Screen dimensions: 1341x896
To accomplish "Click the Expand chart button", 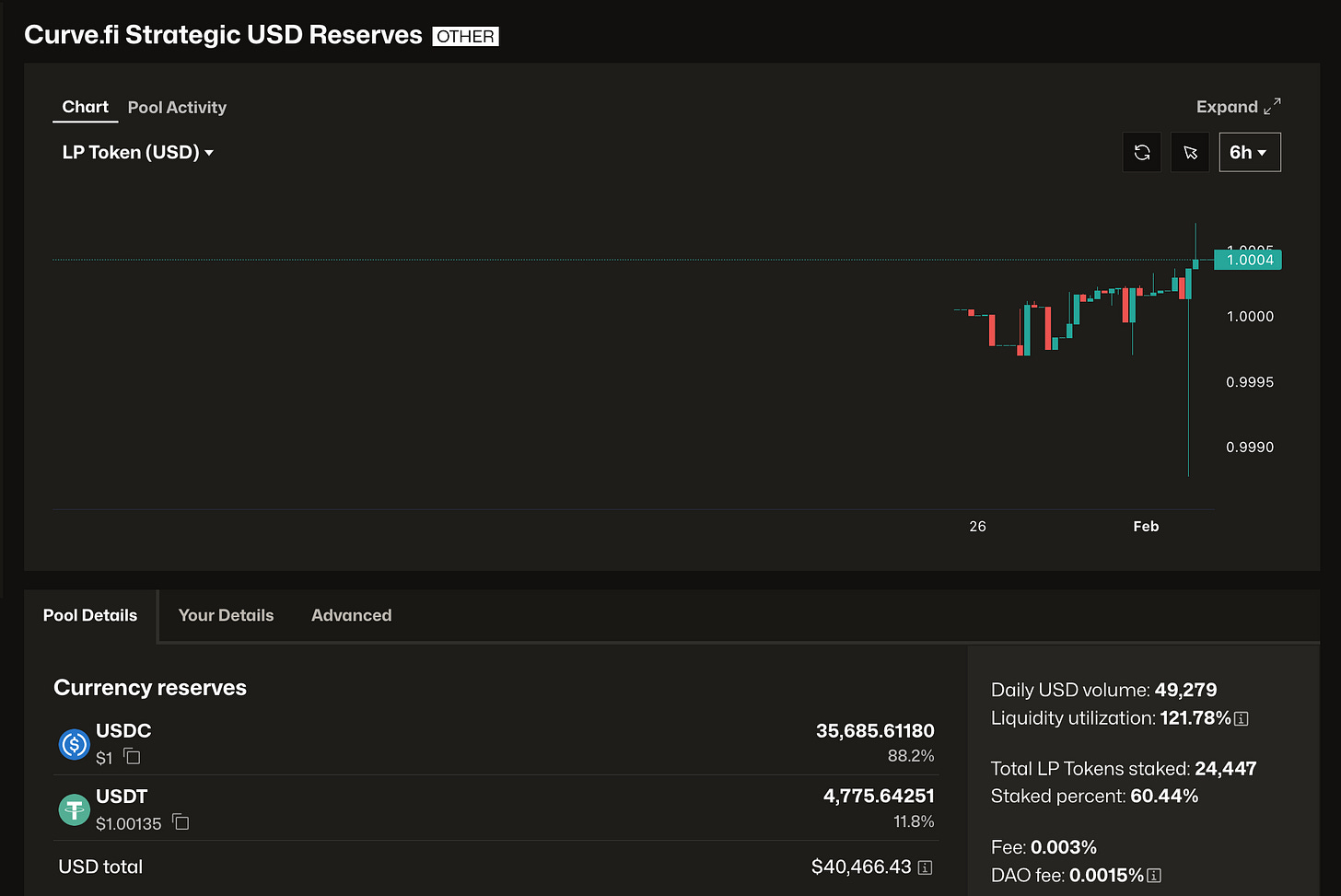I will pyautogui.click(x=1238, y=107).
